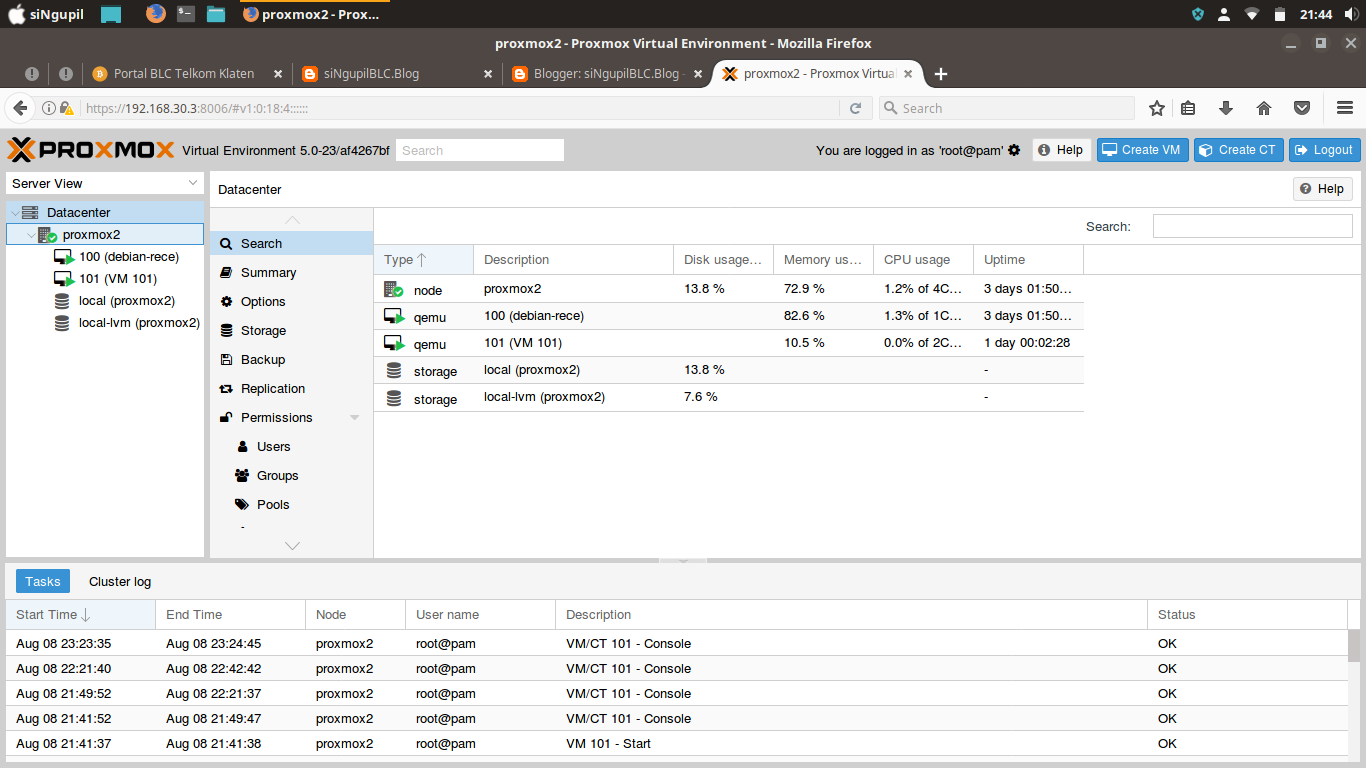This screenshot has width=1366, height=768.
Task: Open the Backup menu item
Action: (x=291, y=359)
